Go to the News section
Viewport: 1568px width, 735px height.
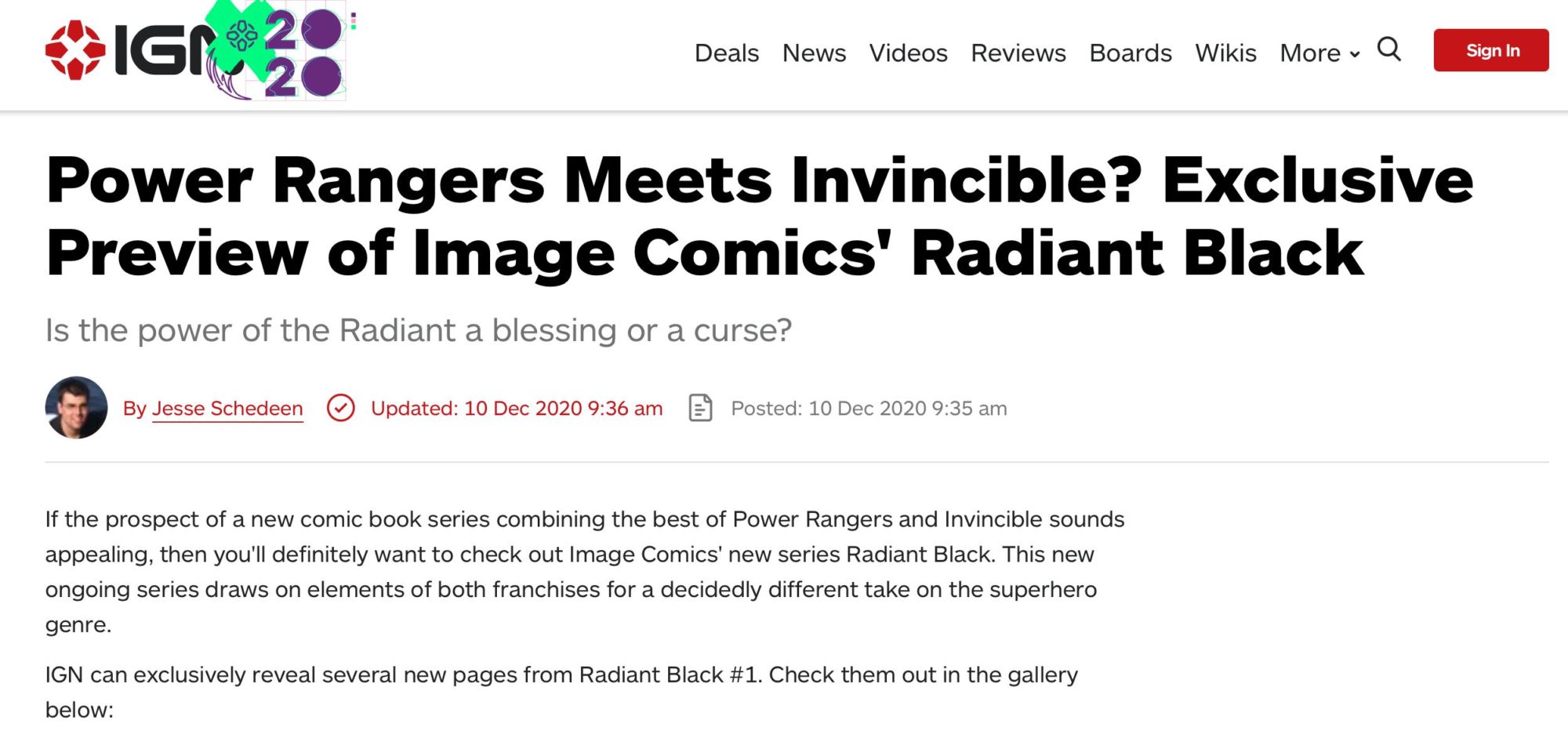click(x=813, y=53)
